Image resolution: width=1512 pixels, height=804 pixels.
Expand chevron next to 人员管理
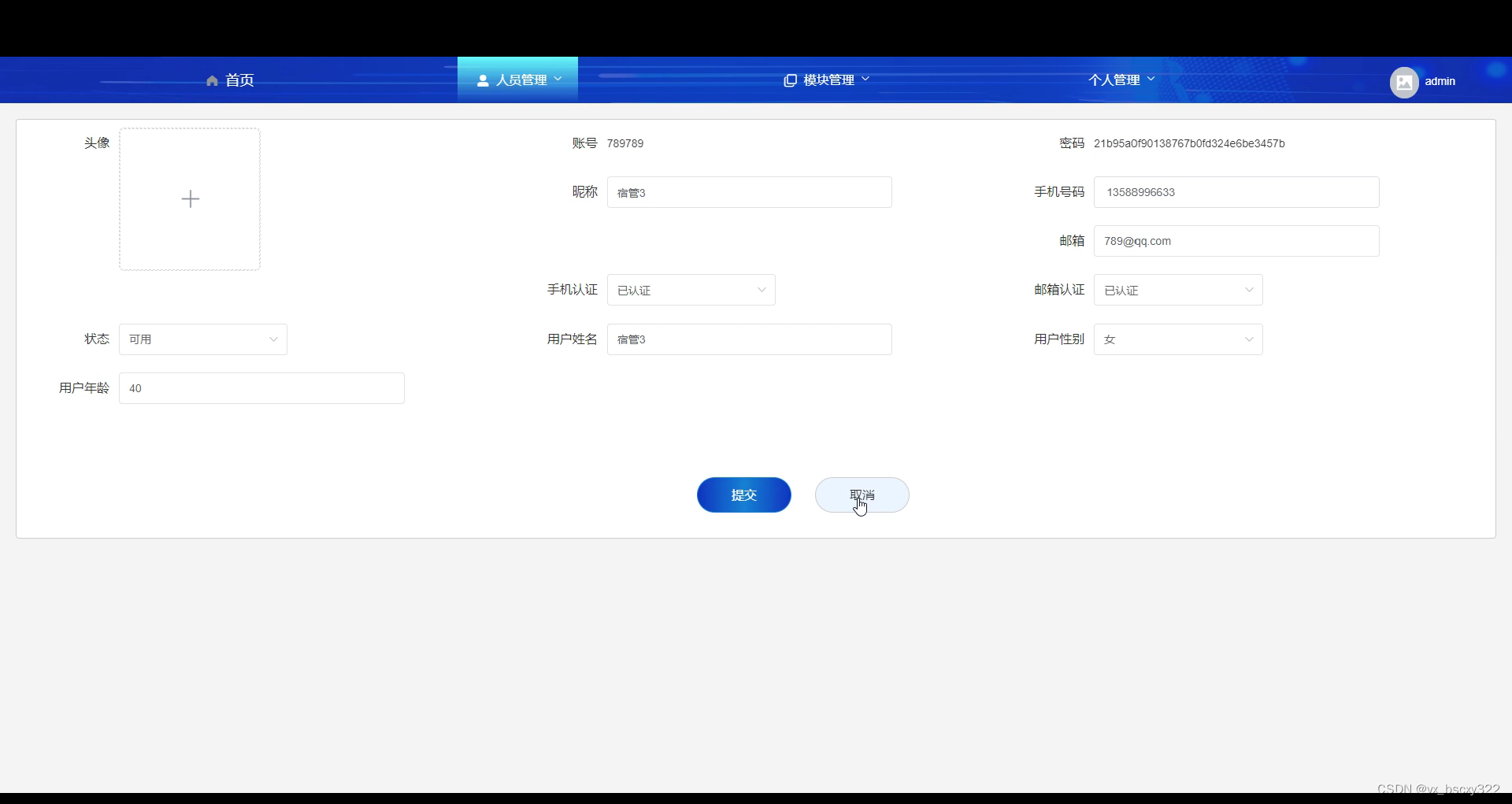point(558,79)
